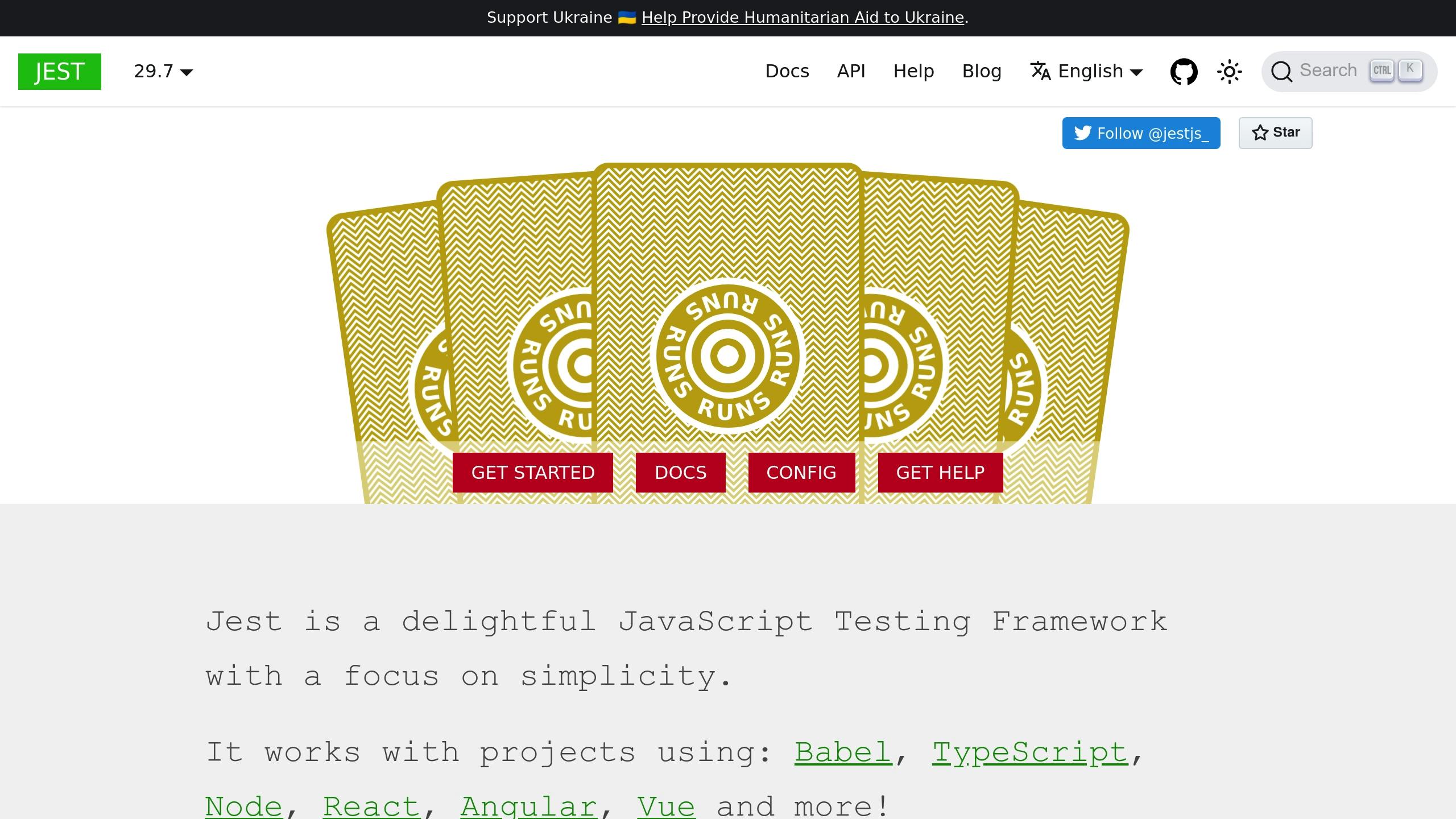Open the GitHub repository icon

tap(1184, 72)
